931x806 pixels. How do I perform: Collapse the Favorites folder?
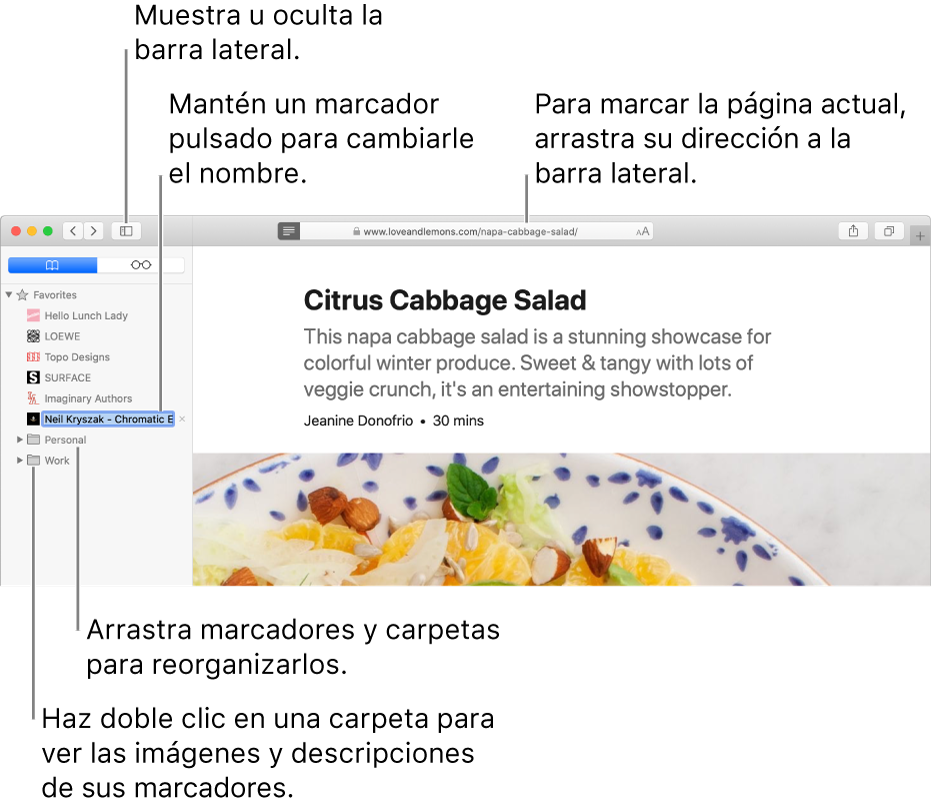[x=9, y=295]
